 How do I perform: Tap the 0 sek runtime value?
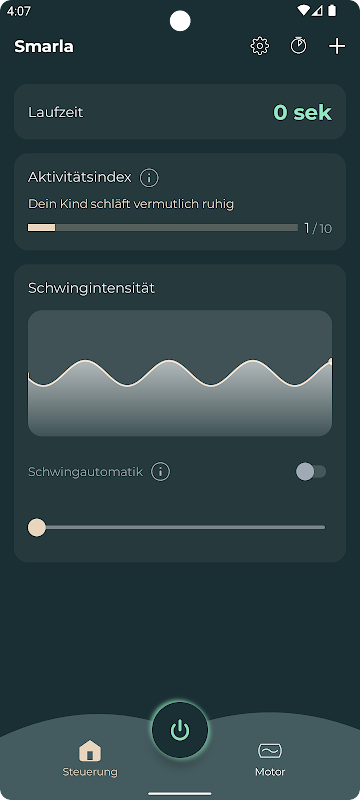tap(302, 112)
